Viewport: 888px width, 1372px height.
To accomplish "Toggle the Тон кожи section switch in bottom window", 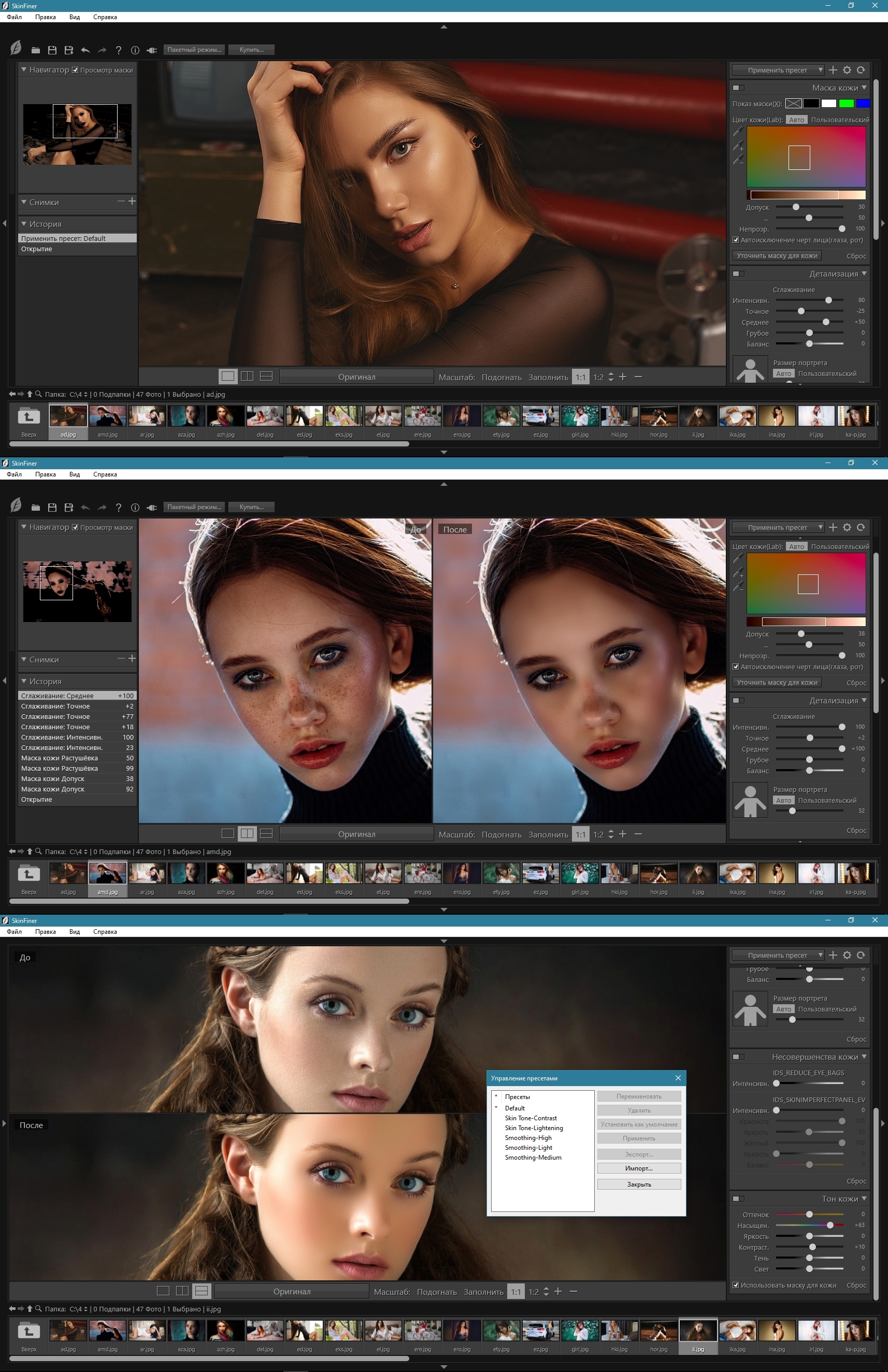I will (x=738, y=1198).
